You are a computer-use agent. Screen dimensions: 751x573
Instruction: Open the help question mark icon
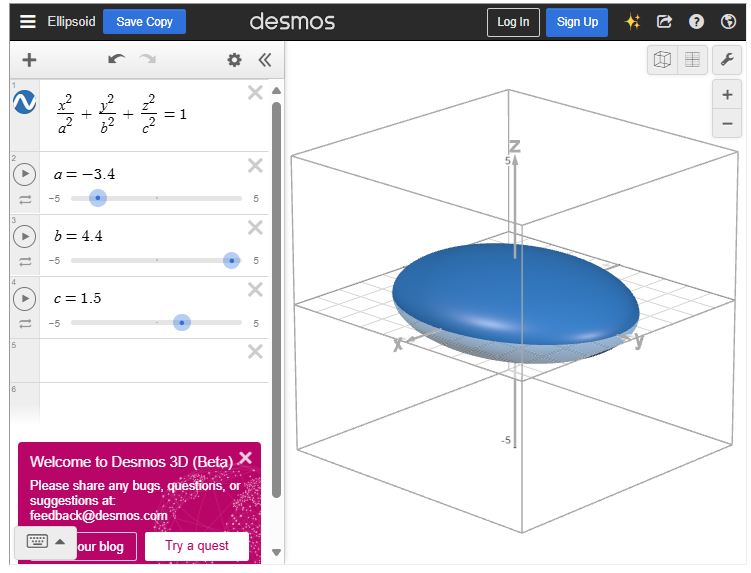[x=696, y=21]
